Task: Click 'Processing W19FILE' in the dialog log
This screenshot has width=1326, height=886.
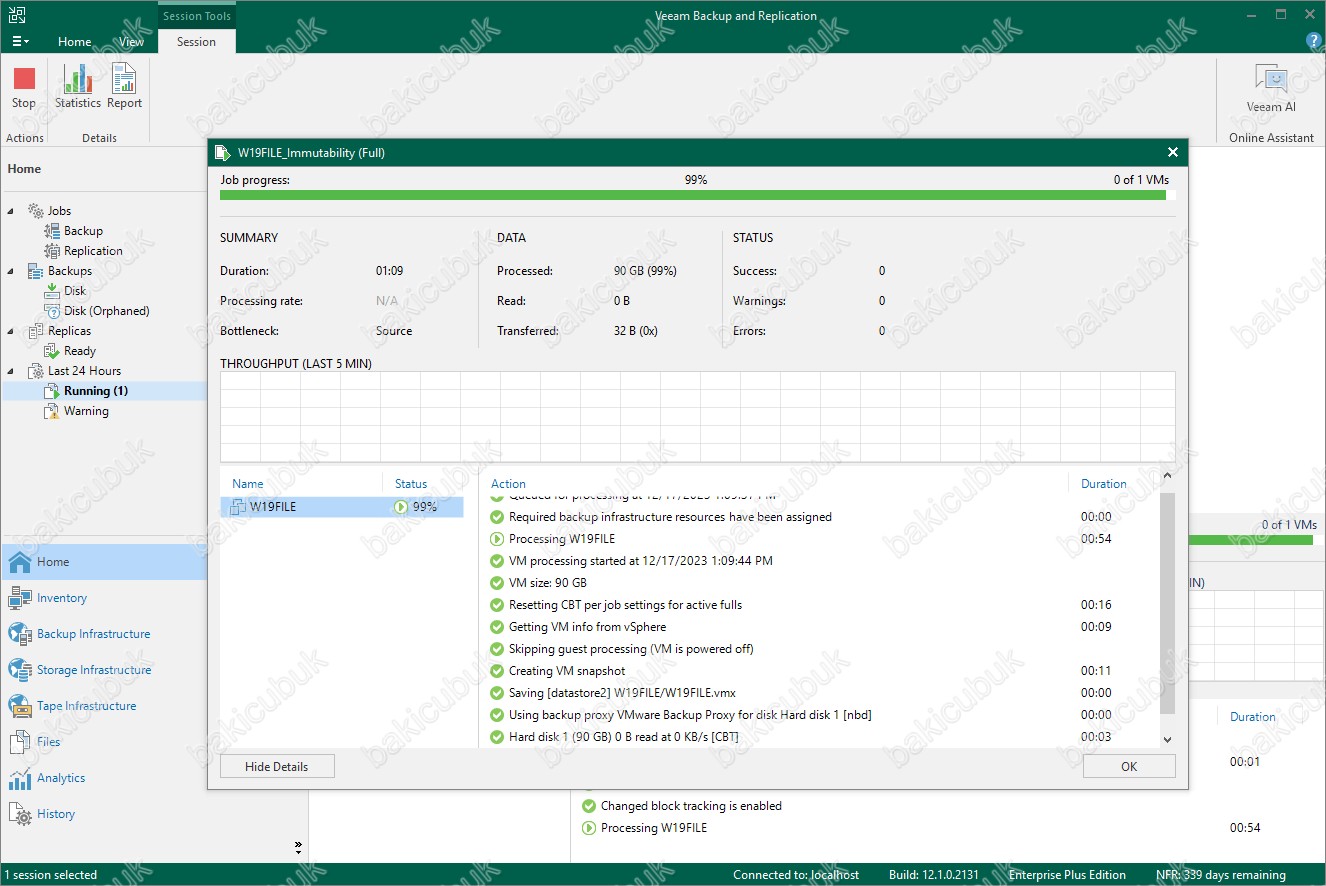Action: point(562,539)
